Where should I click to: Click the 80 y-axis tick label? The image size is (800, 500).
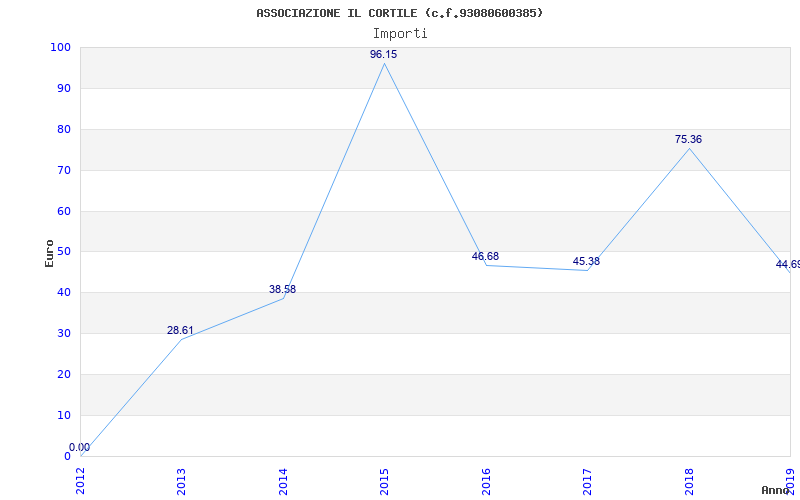(64, 129)
